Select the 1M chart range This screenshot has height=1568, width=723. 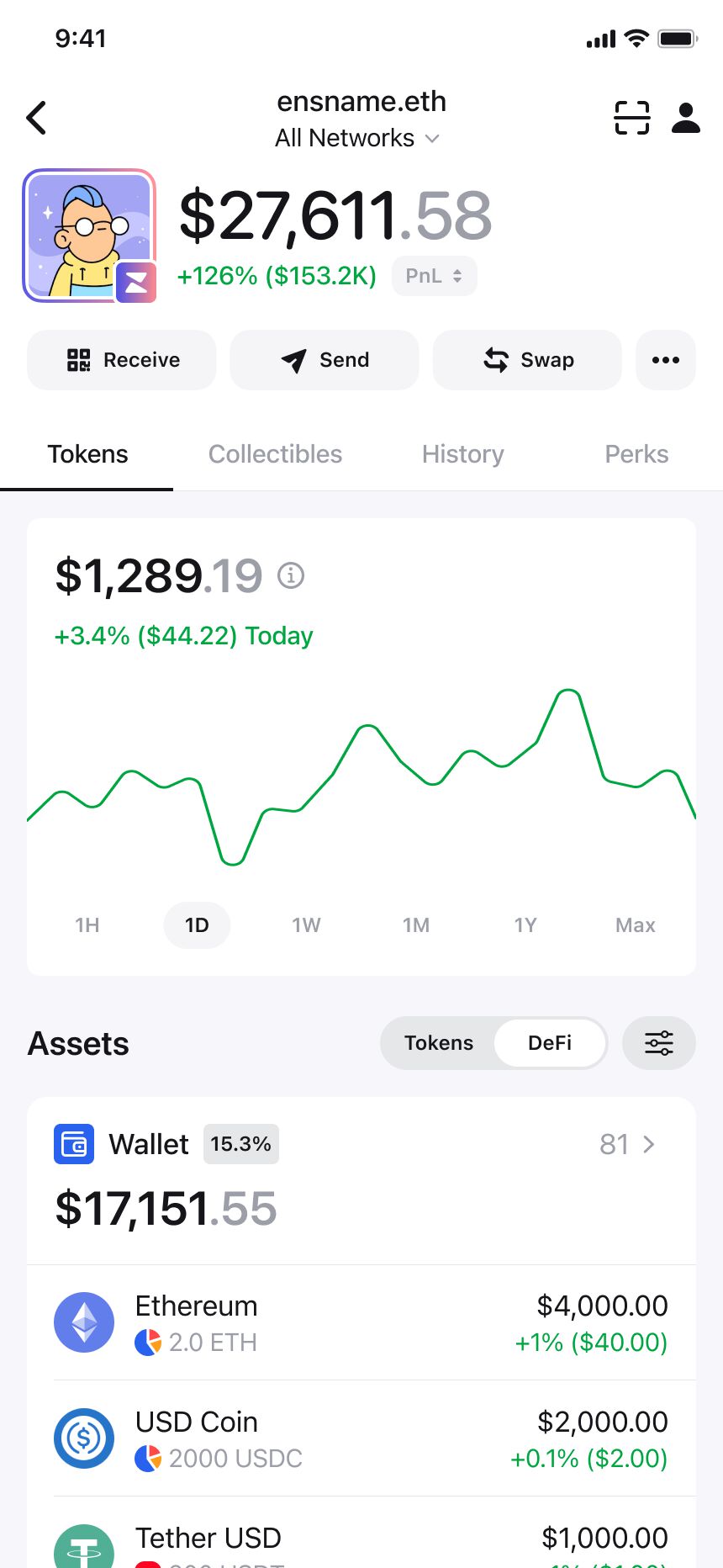[416, 925]
